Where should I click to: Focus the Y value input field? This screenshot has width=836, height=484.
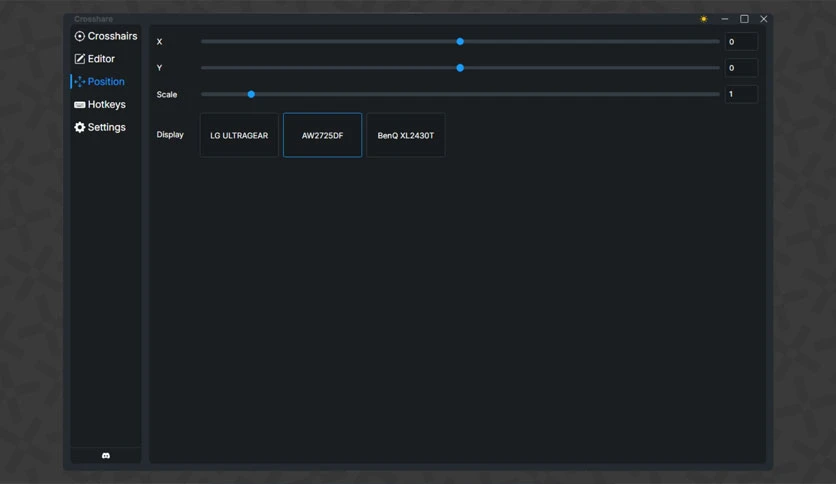point(741,68)
